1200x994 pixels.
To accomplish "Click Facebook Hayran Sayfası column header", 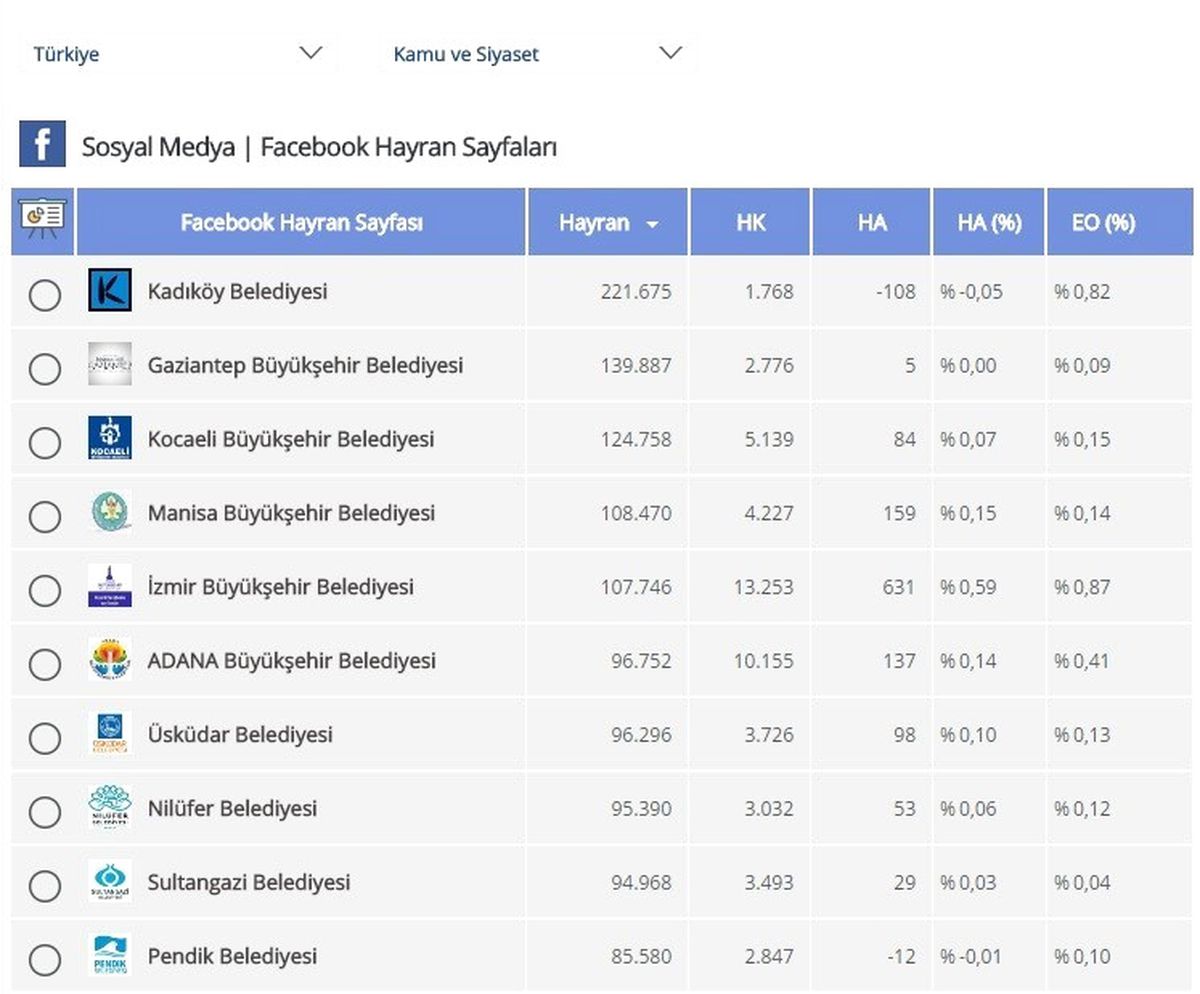I will [301, 222].
